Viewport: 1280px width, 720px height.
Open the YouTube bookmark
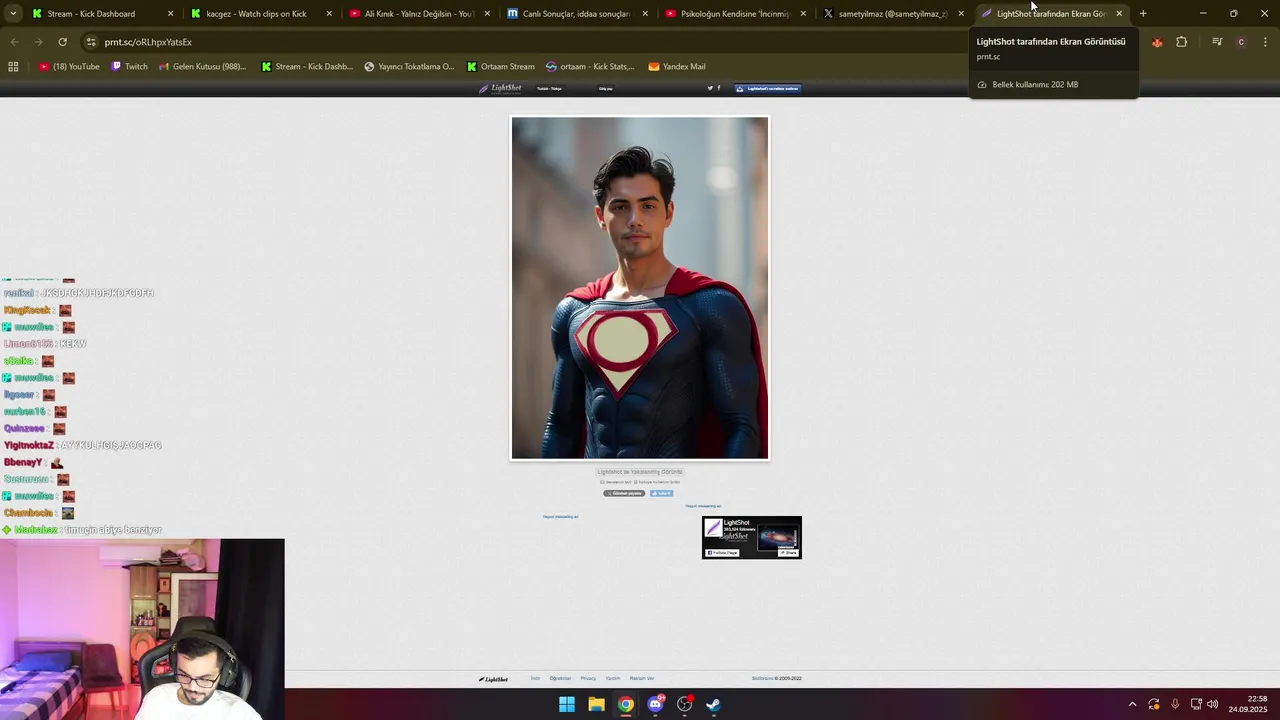coord(69,66)
